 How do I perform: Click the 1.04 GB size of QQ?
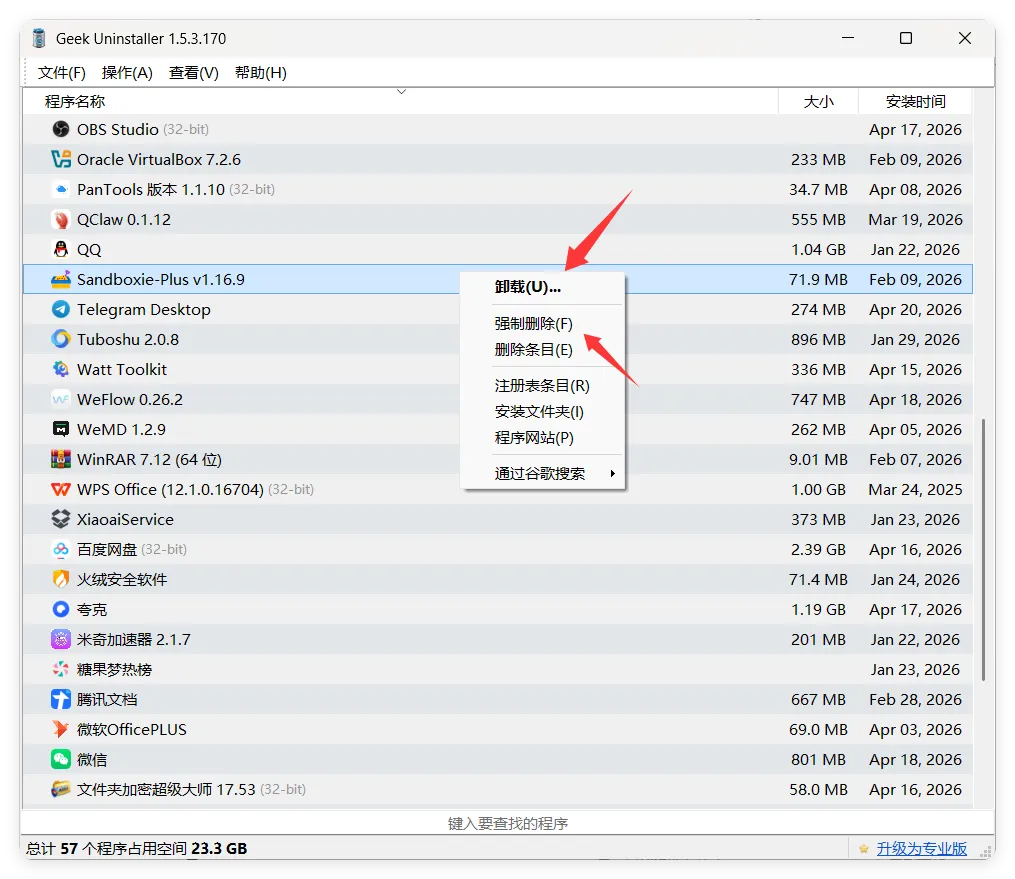pyautogui.click(x=818, y=249)
